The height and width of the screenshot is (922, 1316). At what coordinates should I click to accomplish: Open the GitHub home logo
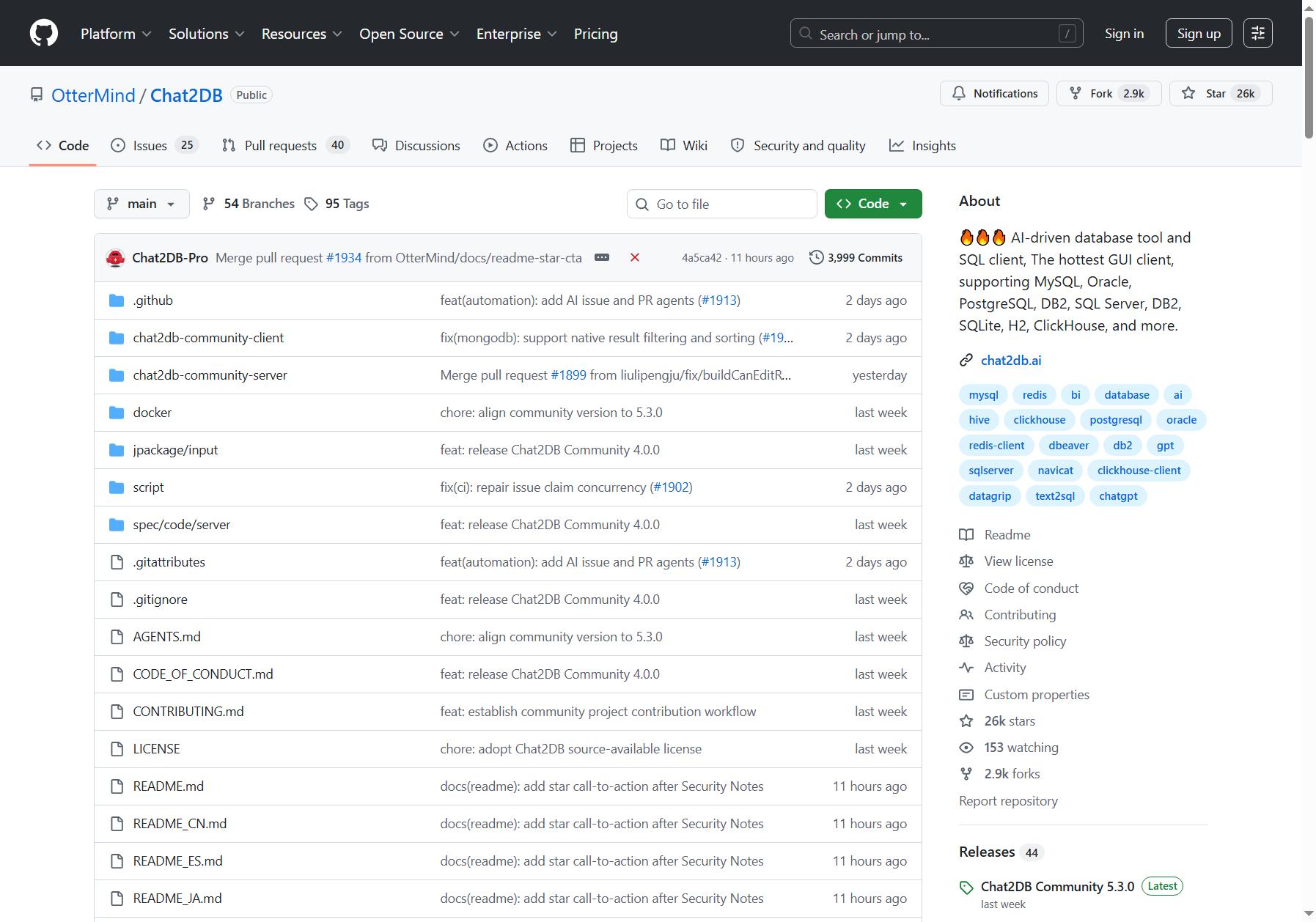(x=44, y=34)
